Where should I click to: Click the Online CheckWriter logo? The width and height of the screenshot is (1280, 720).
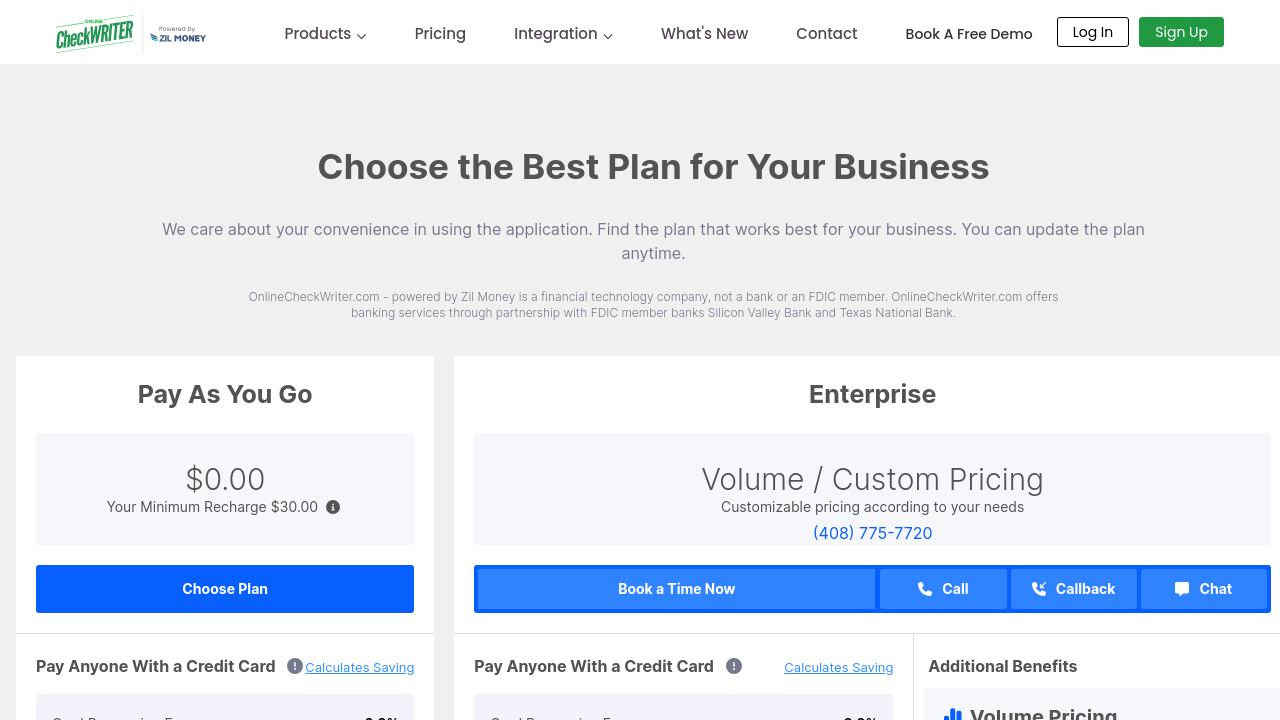(x=95, y=33)
